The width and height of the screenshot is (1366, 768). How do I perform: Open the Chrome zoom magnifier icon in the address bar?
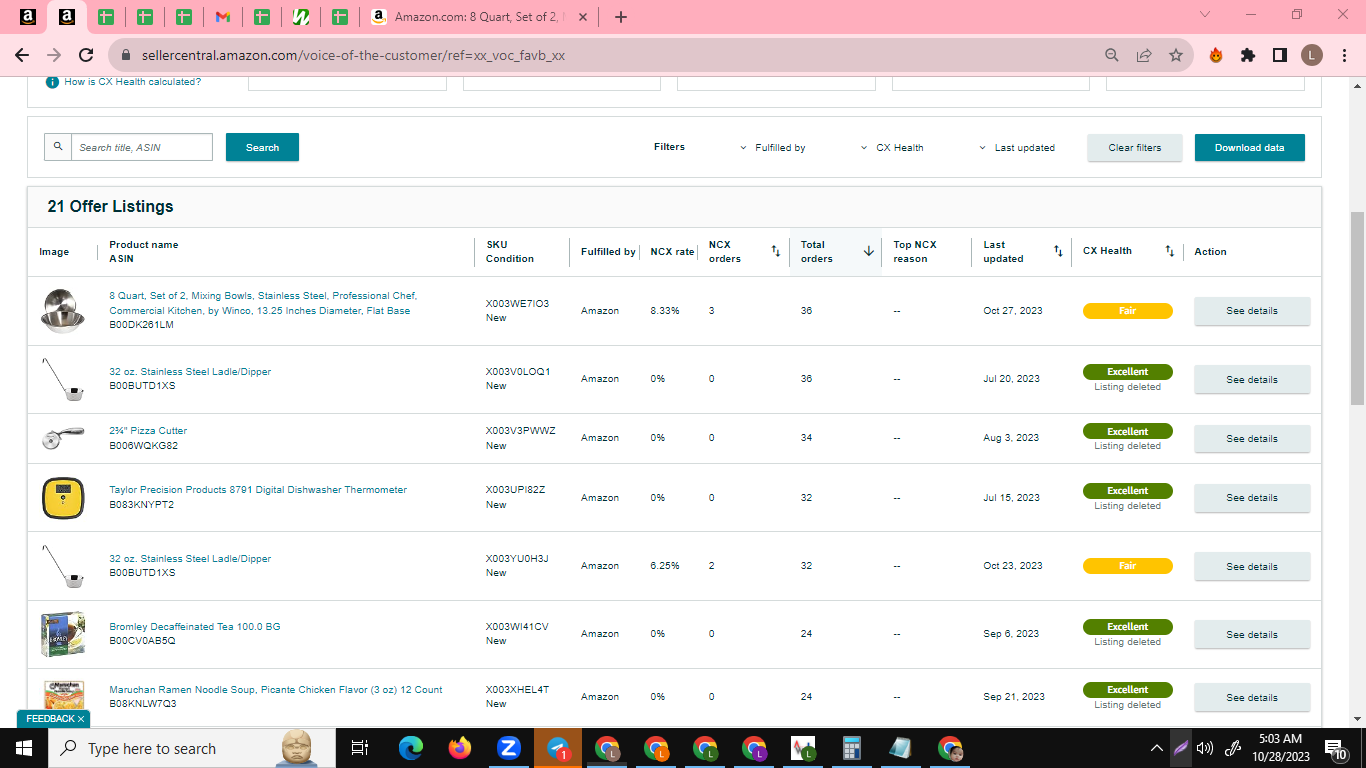pos(1112,55)
